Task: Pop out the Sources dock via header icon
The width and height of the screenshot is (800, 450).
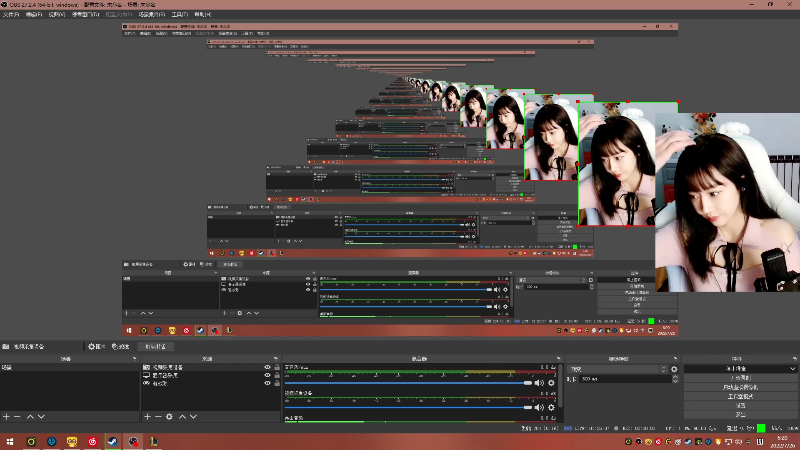Action: (276, 359)
